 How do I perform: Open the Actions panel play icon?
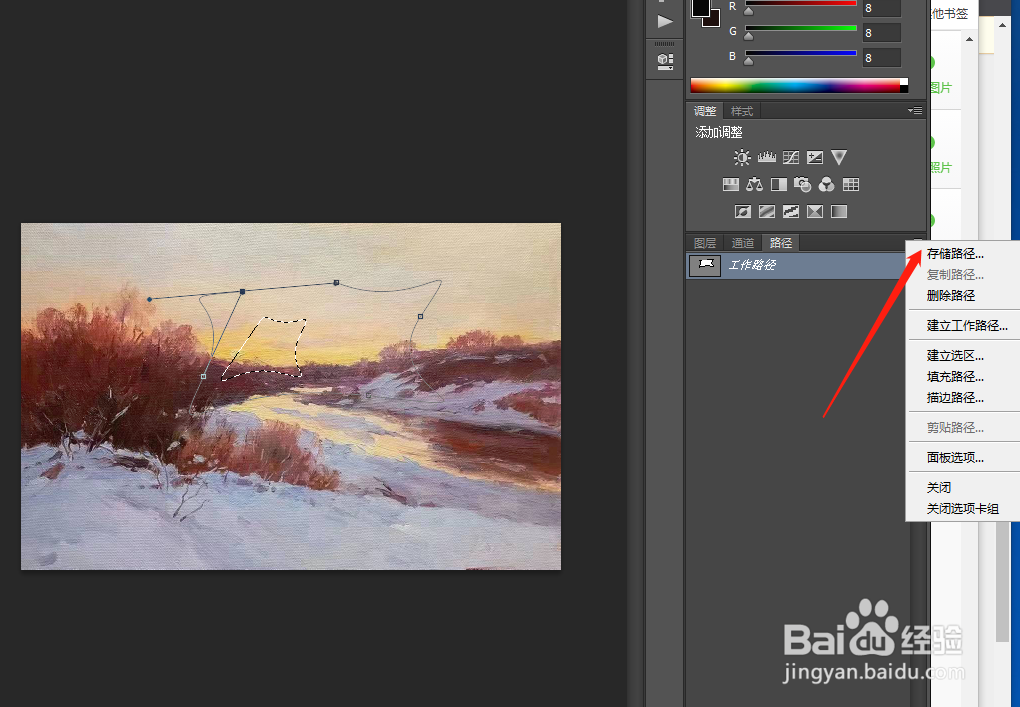pyautogui.click(x=665, y=21)
